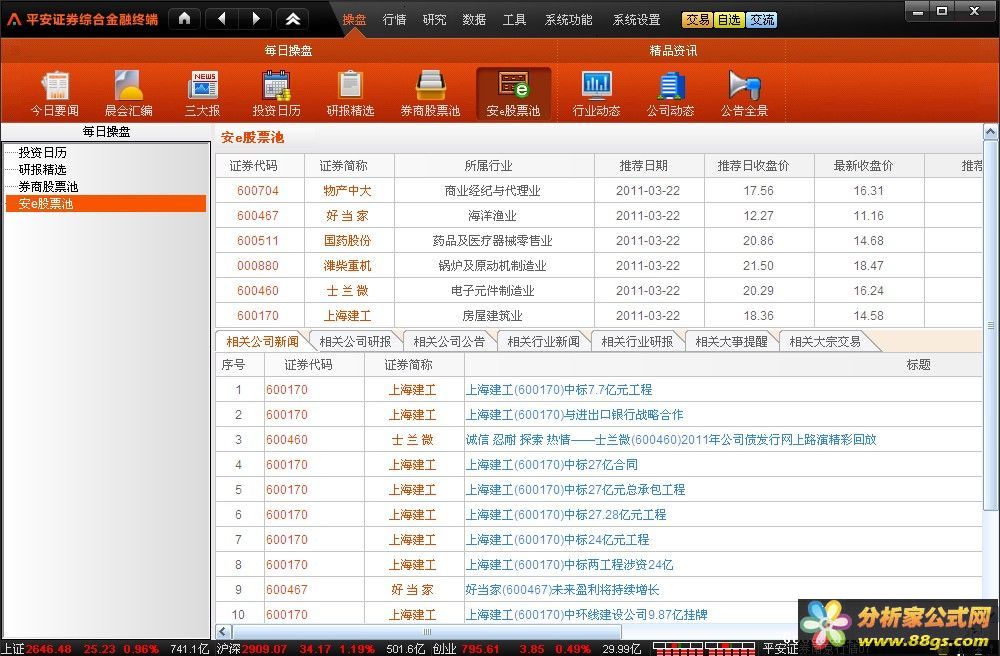Open 晨会汇编 icon

(128, 94)
